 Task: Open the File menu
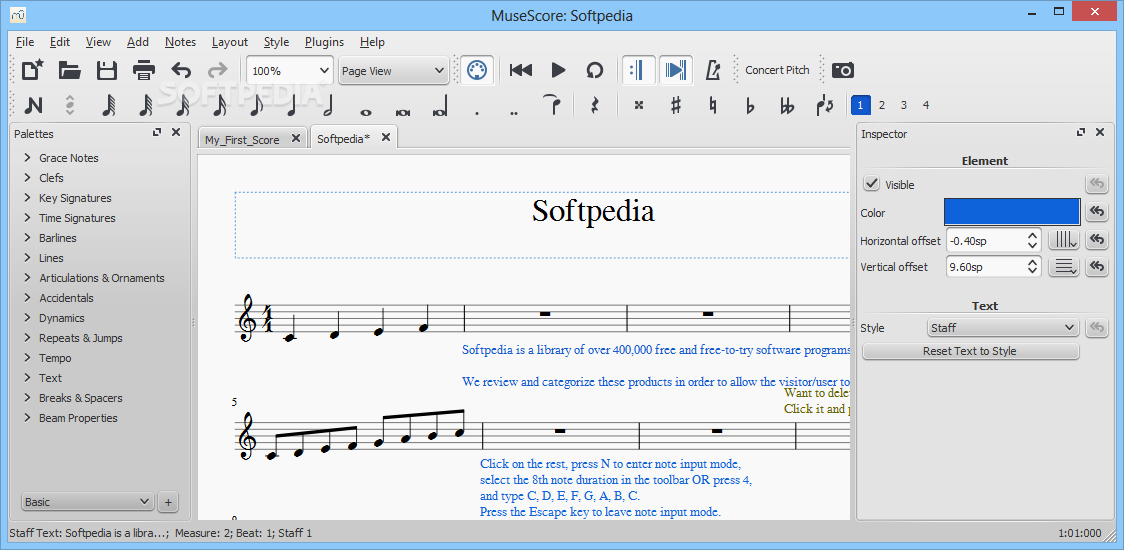coord(24,42)
